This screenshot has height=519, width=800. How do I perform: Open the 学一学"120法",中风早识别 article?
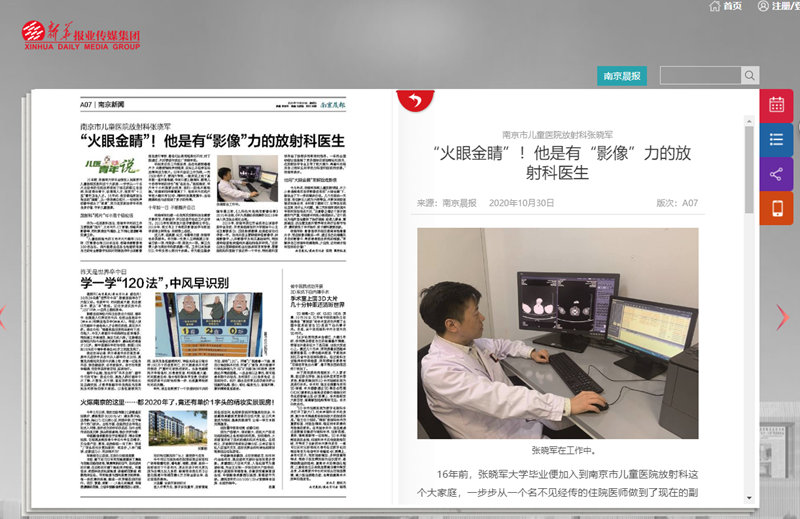pyautogui.click(x=155, y=283)
